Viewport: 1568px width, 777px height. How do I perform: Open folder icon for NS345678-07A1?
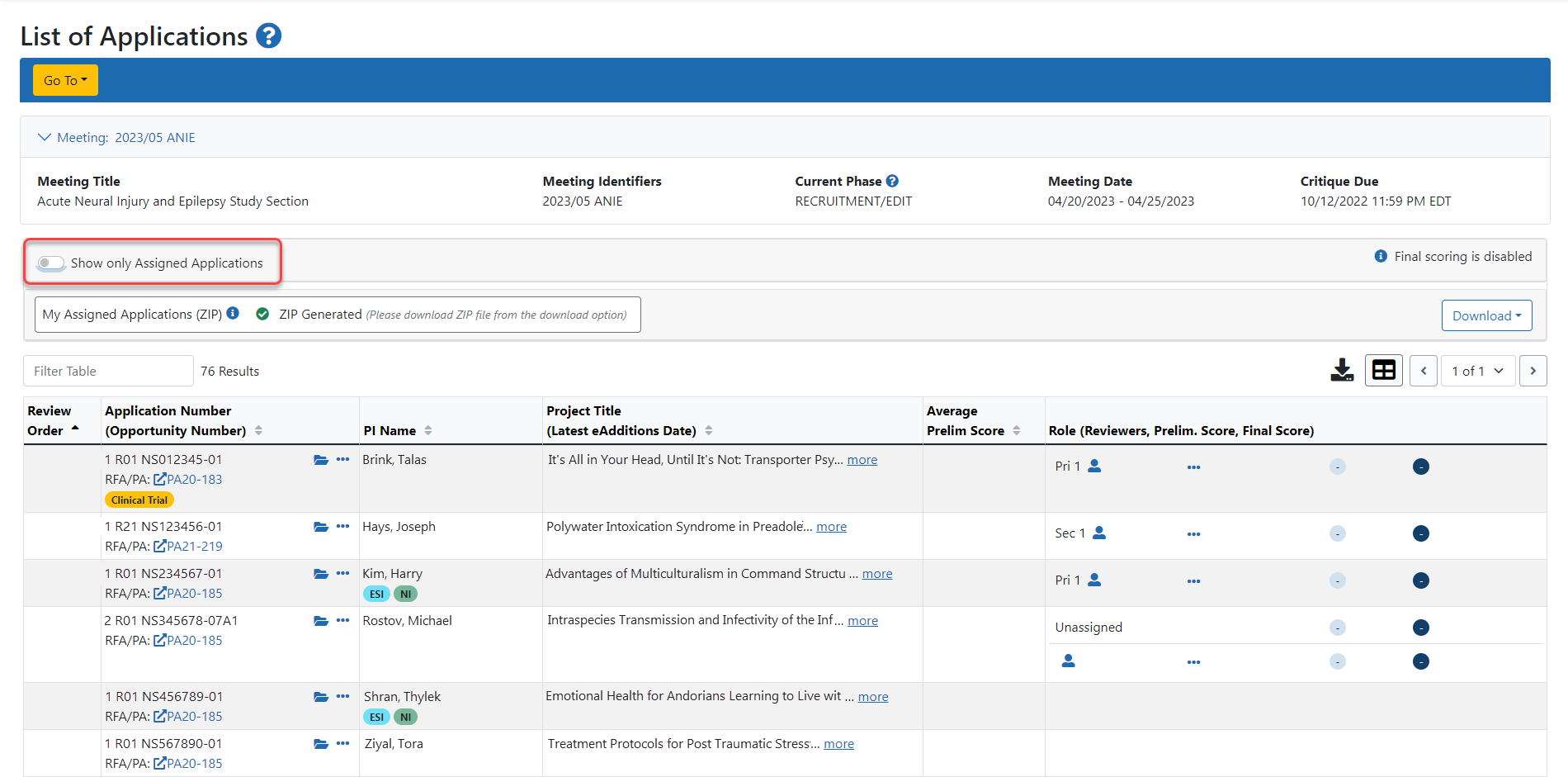click(x=321, y=621)
